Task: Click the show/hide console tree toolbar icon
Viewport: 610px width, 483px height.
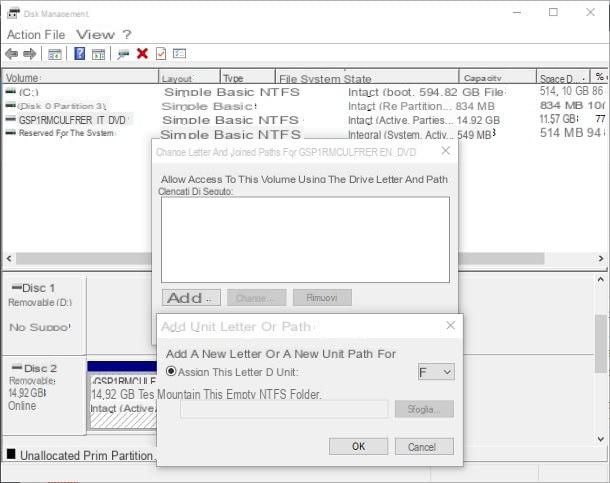Action: point(54,54)
